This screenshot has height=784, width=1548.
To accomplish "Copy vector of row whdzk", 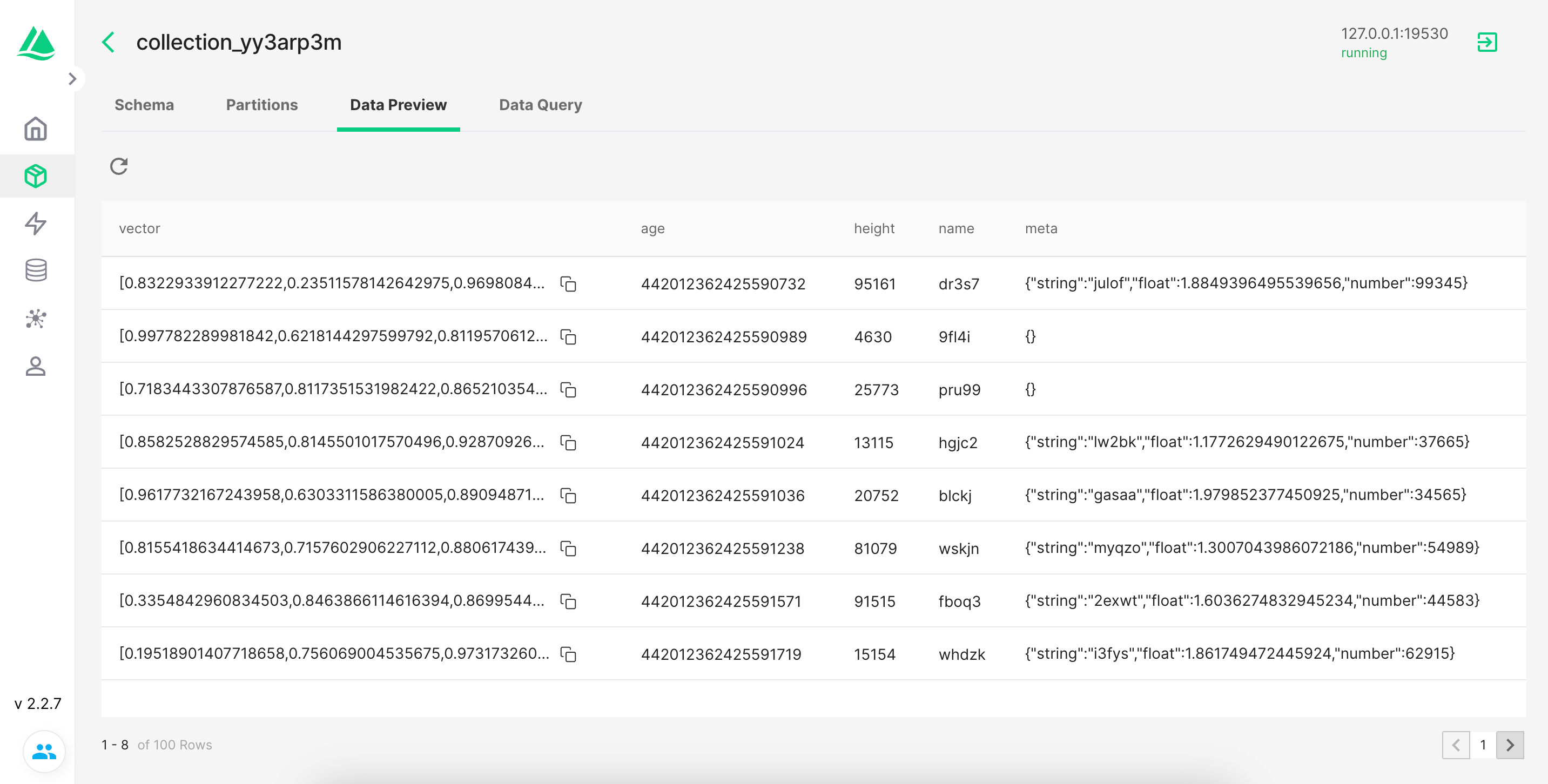I will coord(568,654).
